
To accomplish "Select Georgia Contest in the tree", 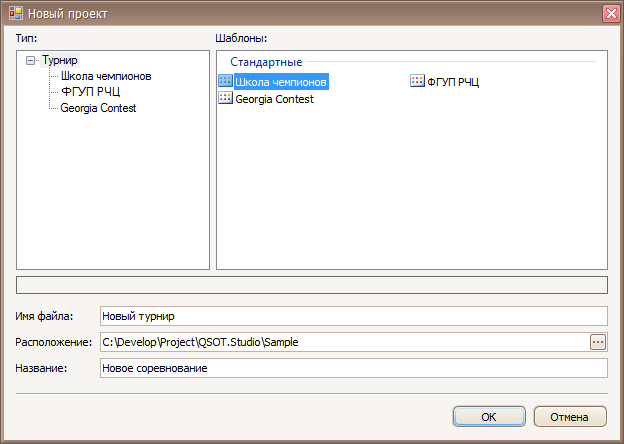I will pyautogui.click(x=98, y=108).
